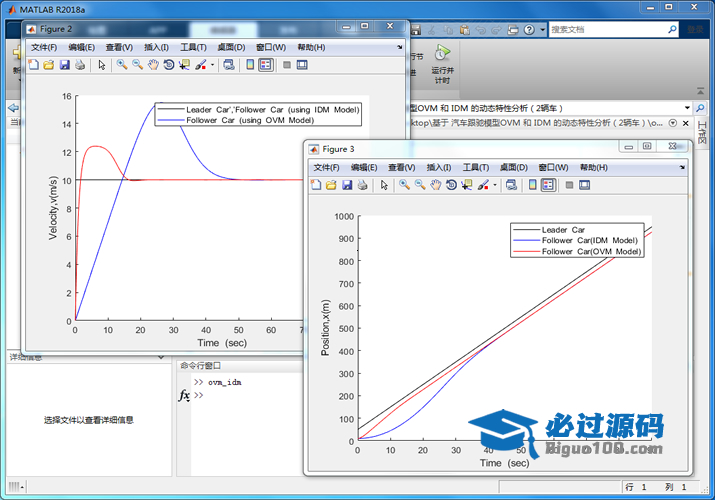
Task: Click 运行并计时 run and time button
Action: (442, 64)
